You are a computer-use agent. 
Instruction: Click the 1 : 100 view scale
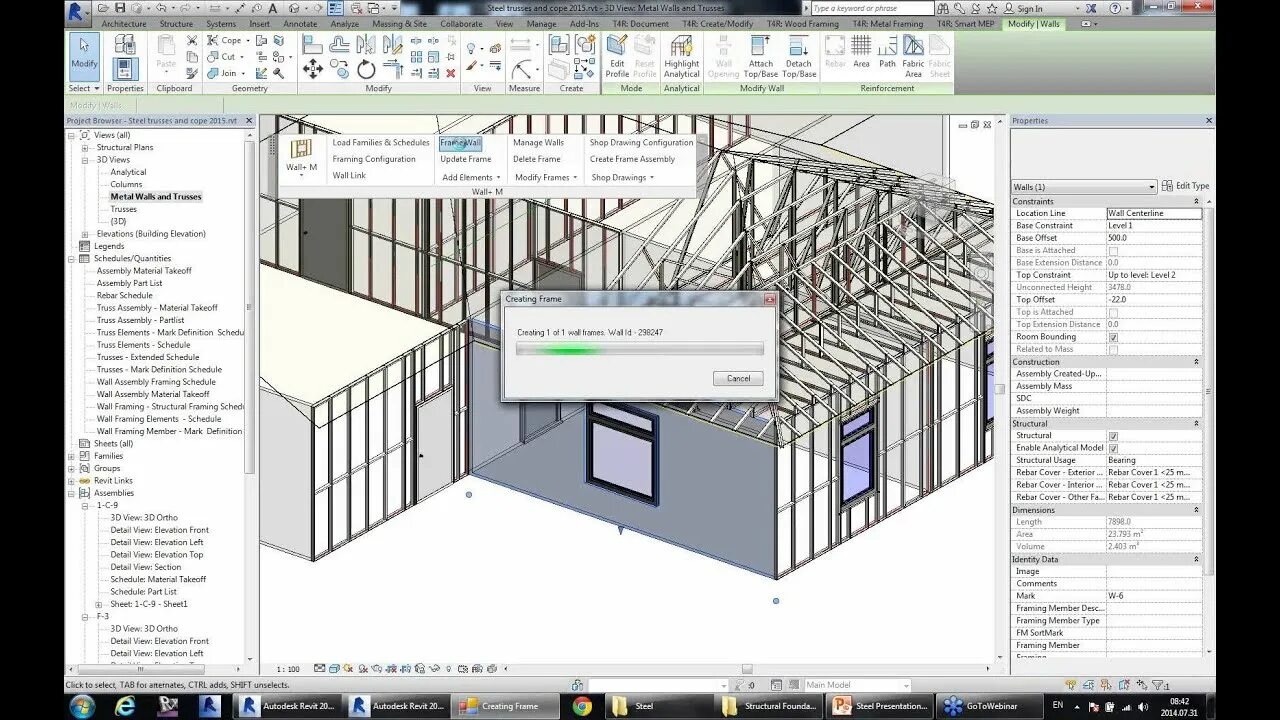(x=288, y=669)
